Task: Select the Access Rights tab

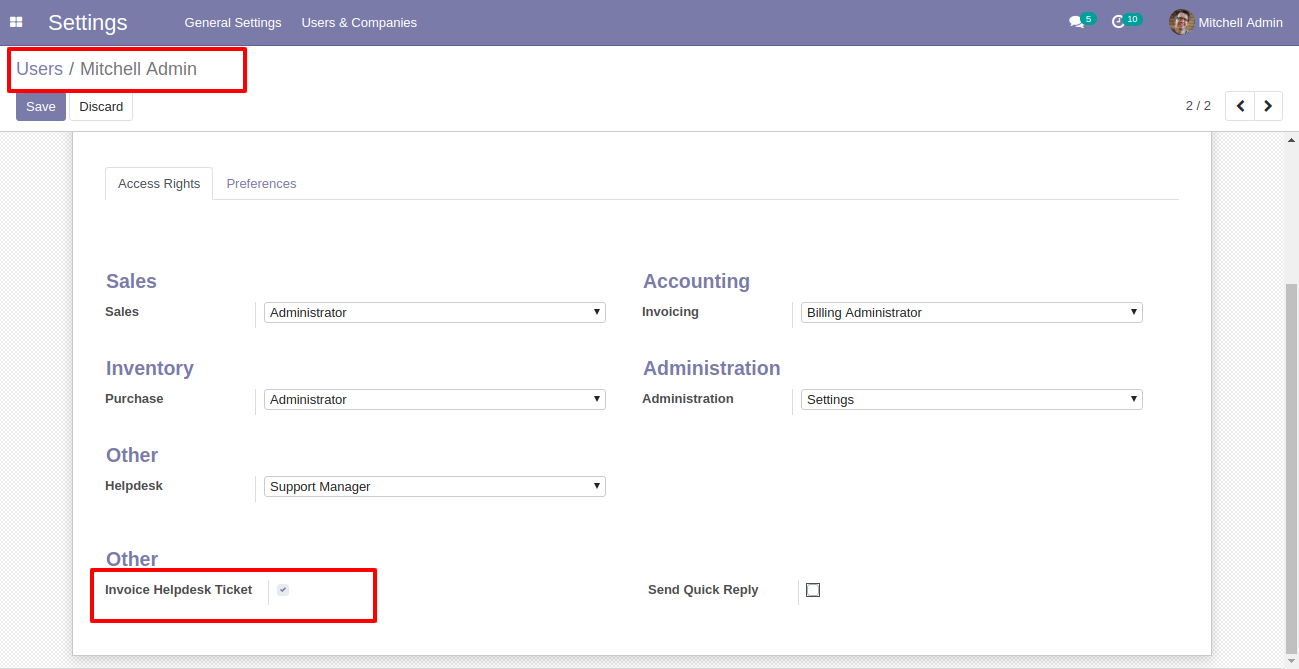Action: point(159,184)
